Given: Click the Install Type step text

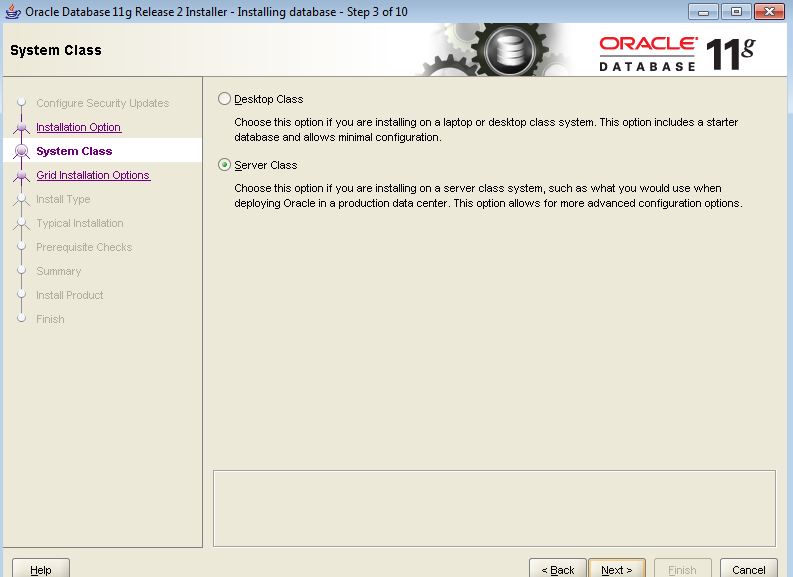Looking at the screenshot, I should point(63,199).
